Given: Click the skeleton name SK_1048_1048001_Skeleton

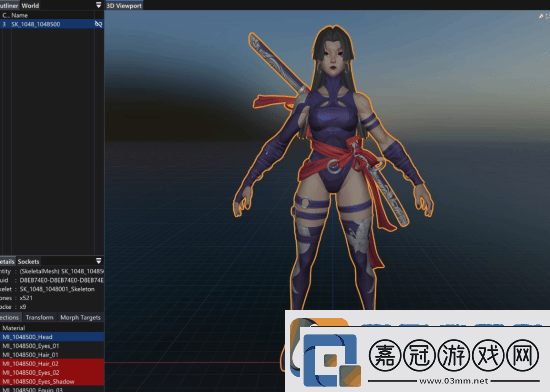Looking at the screenshot, I should [x=57, y=289].
